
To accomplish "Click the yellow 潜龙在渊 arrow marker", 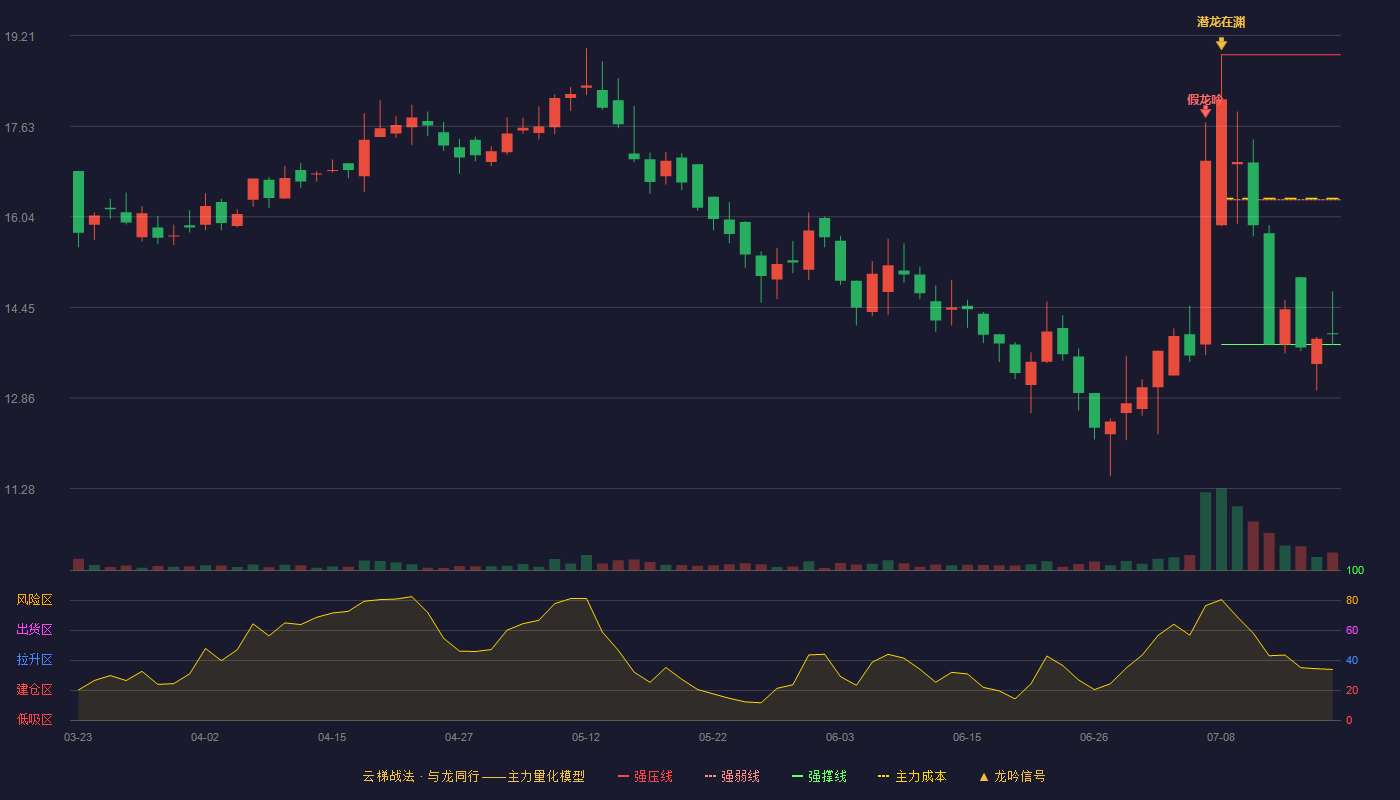I will click(x=1221, y=44).
